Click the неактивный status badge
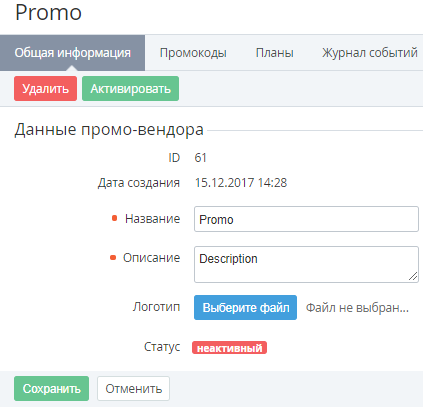 pyautogui.click(x=229, y=348)
